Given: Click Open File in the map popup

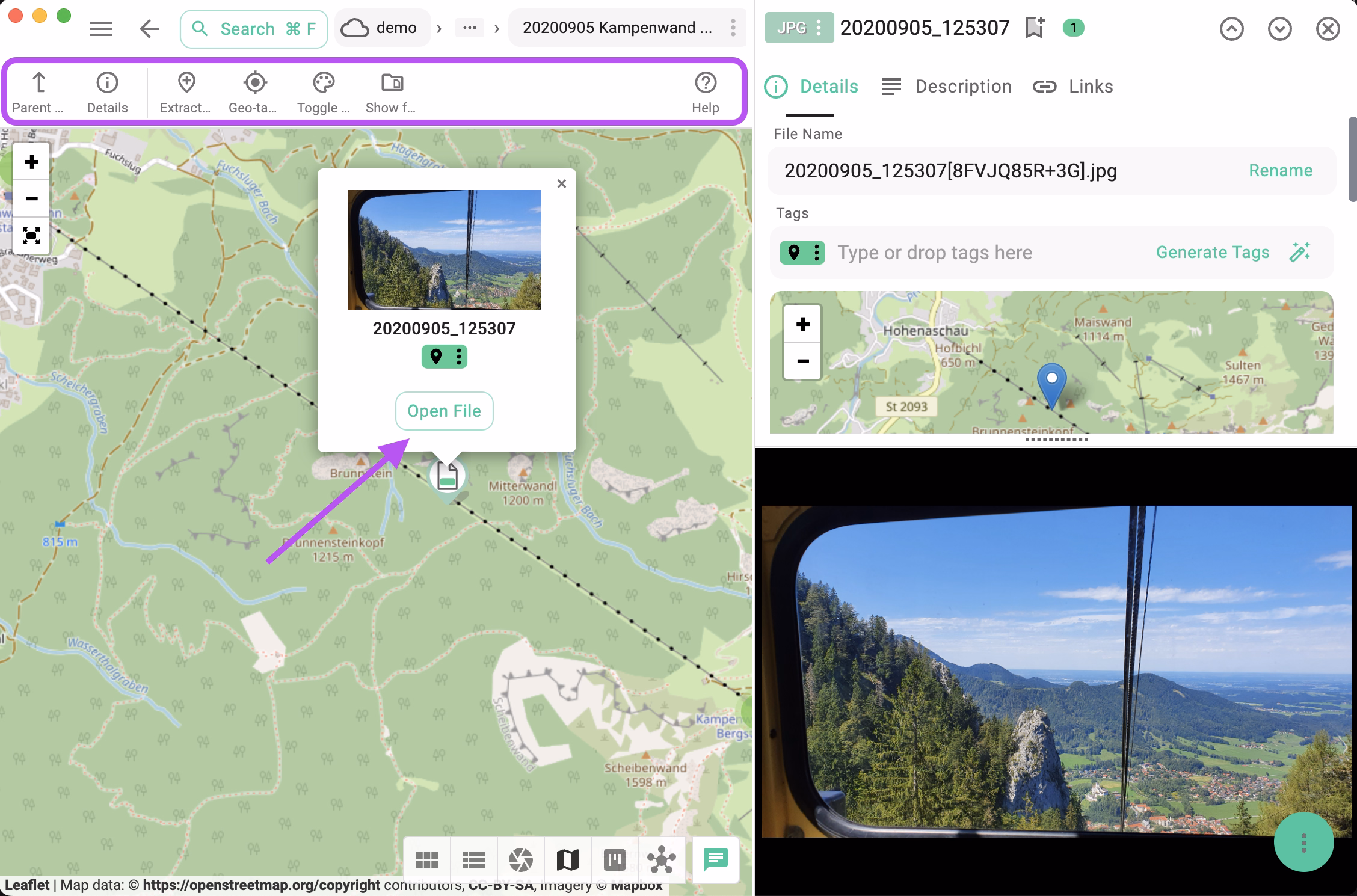Looking at the screenshot, I should pyautogui.click(x=444, y=411).
